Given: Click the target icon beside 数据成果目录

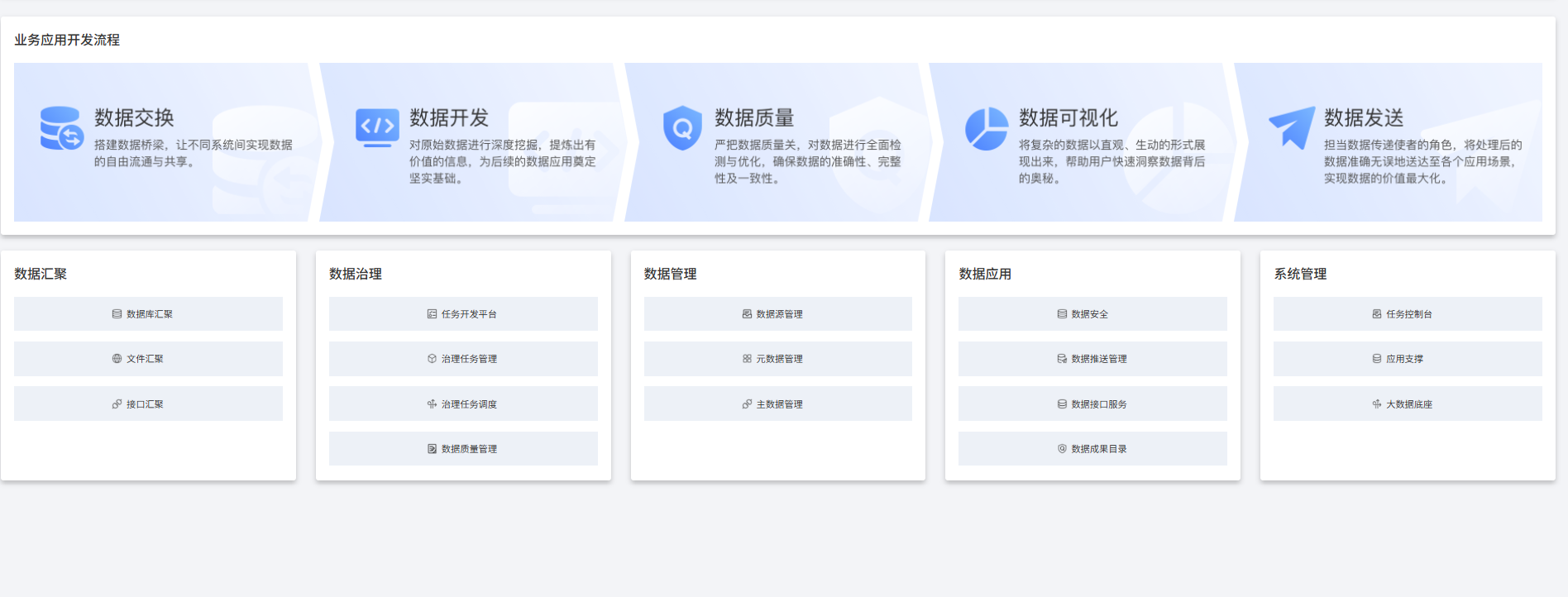Looking at the screenshot, I should [x=1062, y=449].
